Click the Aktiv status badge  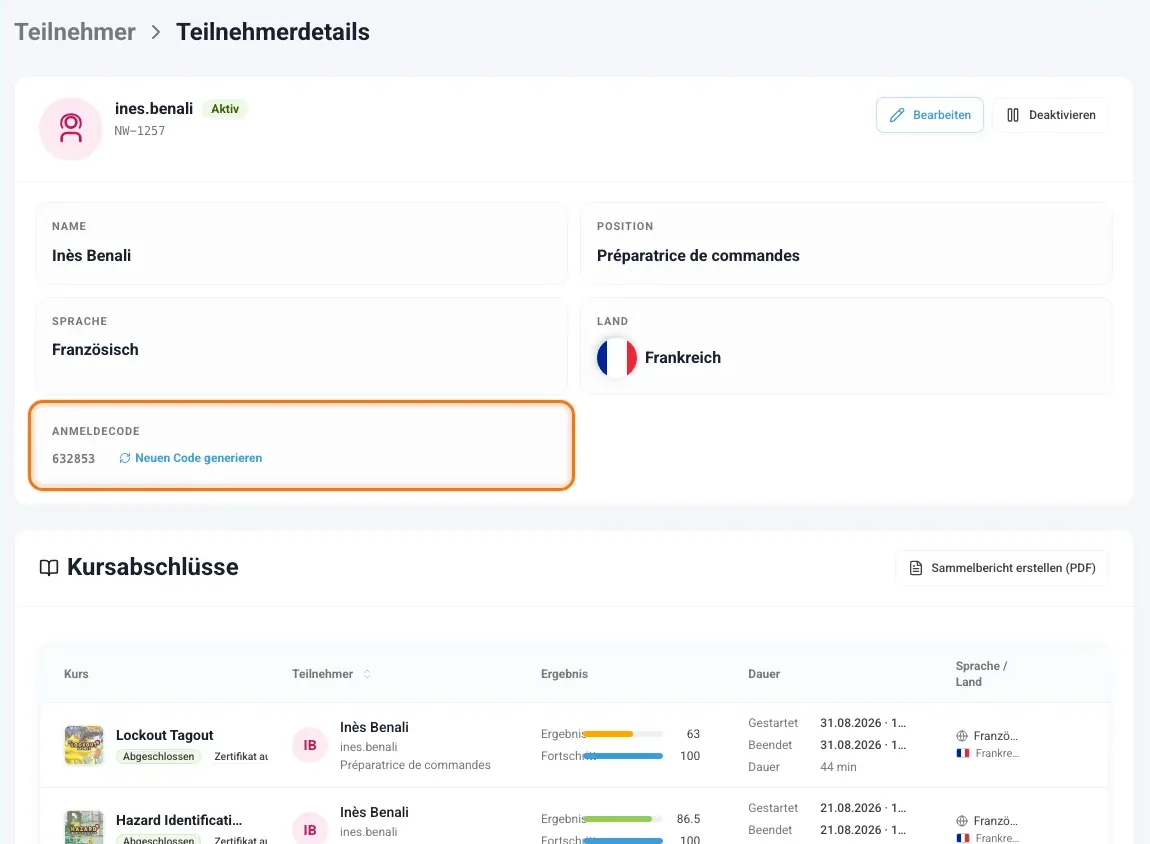click(225, 109)
